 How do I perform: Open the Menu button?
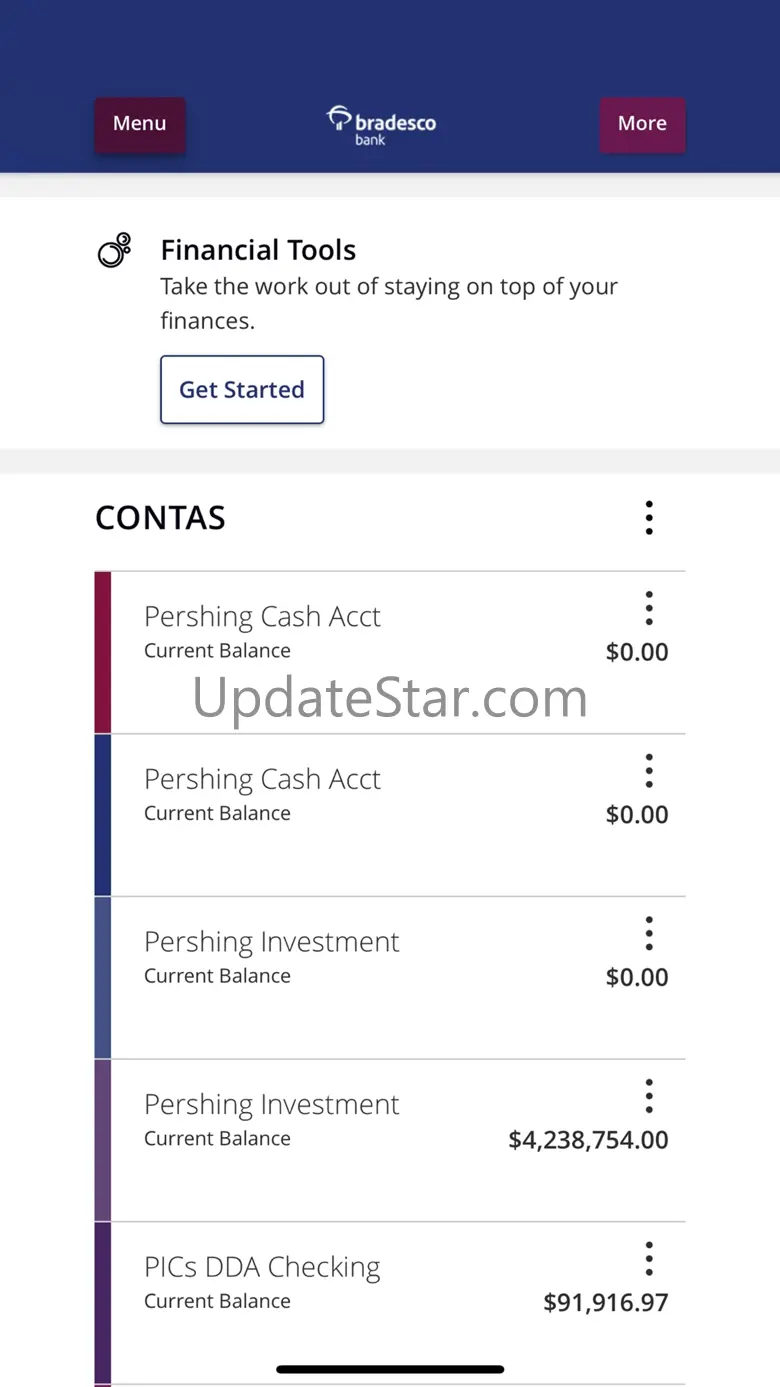coord(139,124)
